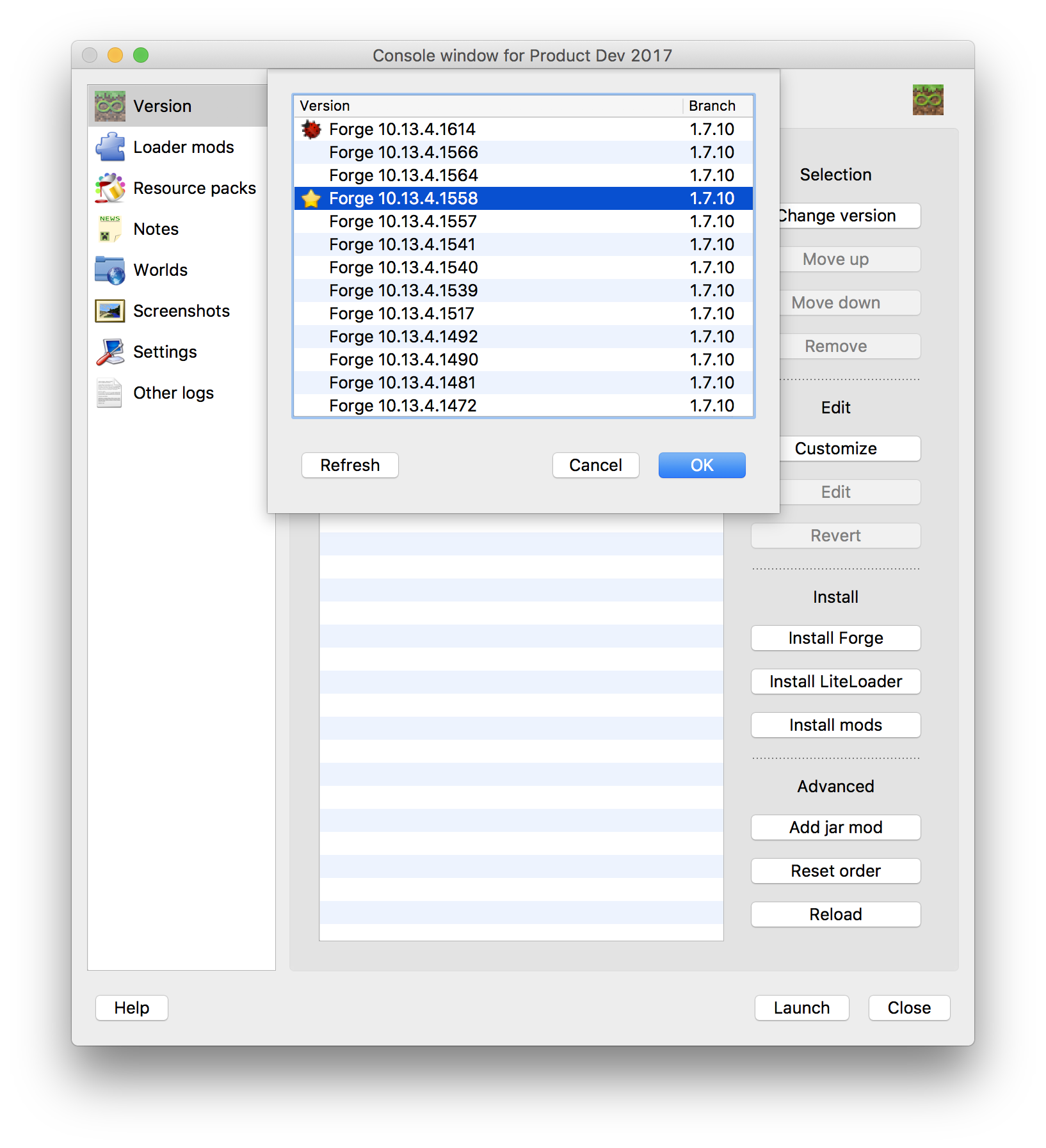The image size is (1046, 1148).
Task: Click the Worlds globe folder icon
Action: [110, 270]
